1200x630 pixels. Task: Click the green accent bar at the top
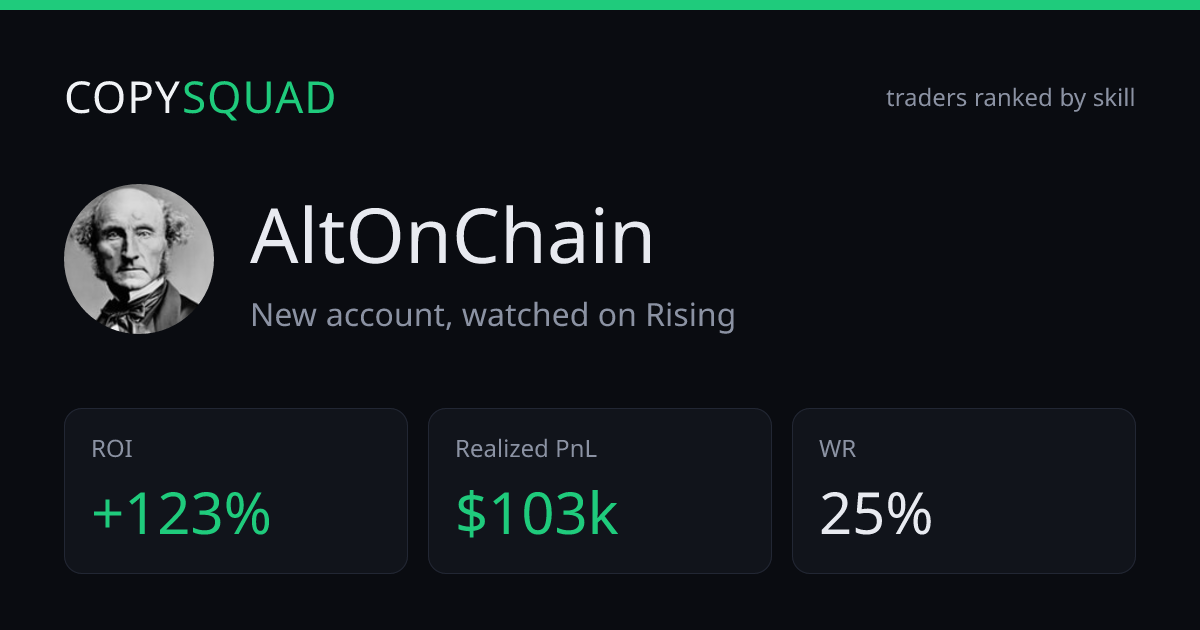point(600,5)
